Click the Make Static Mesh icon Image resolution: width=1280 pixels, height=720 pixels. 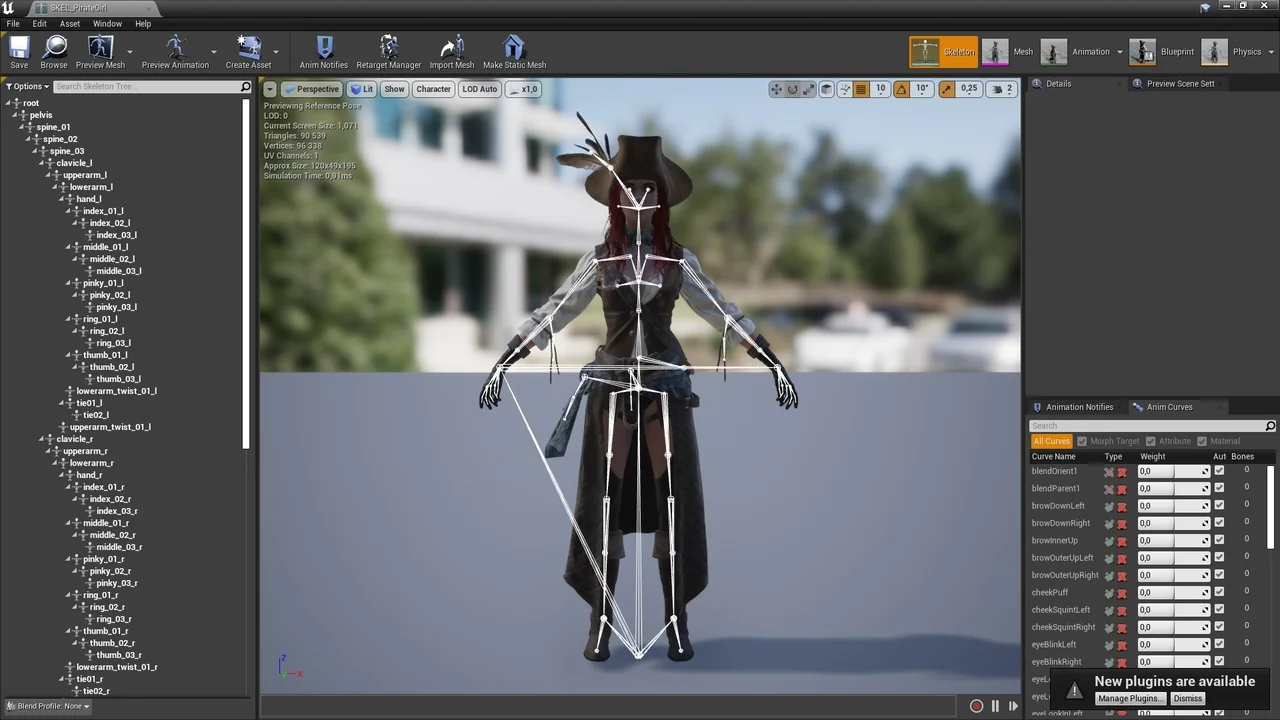point(514,52)
